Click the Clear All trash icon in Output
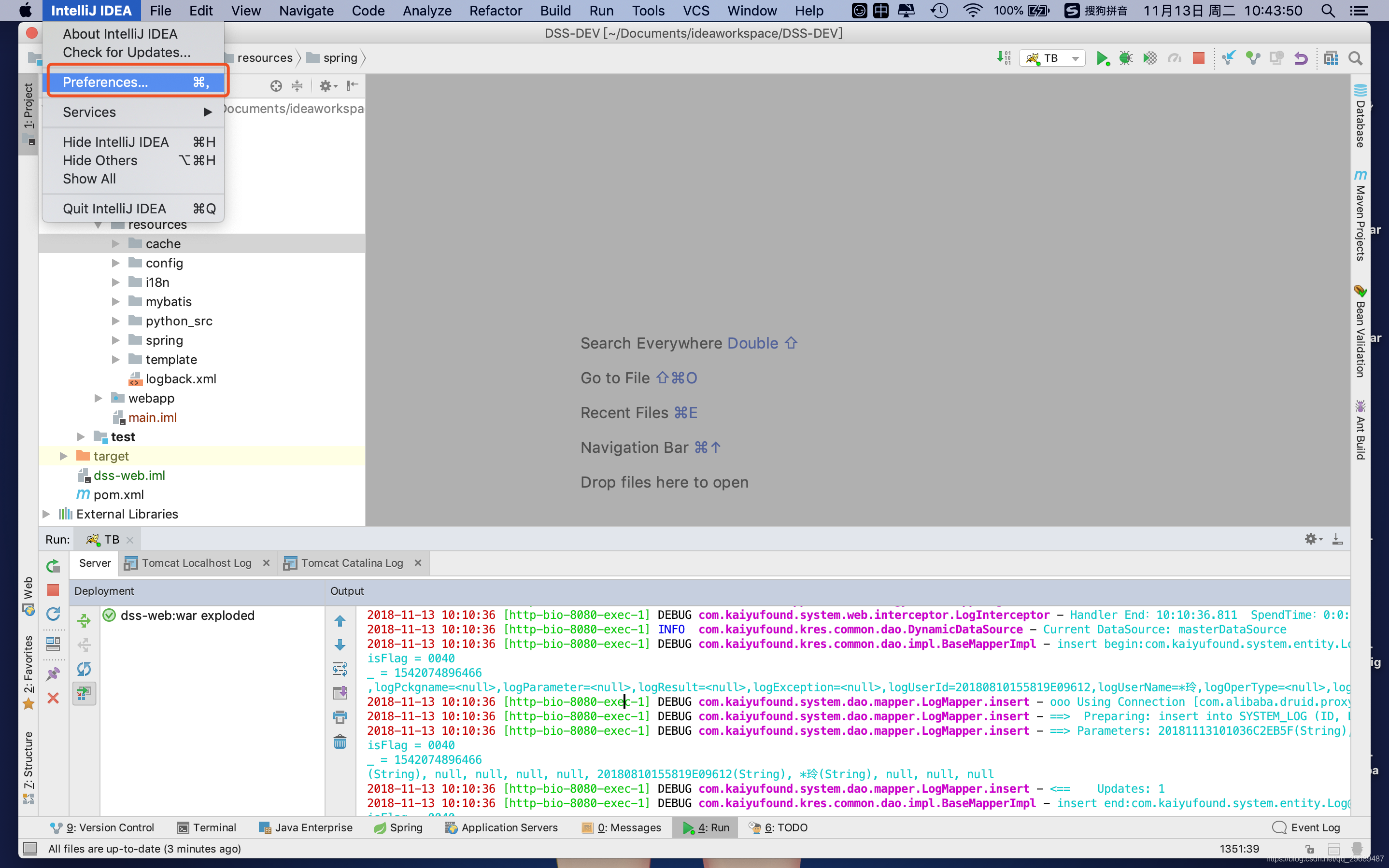Screen dimensions: 1389x868 tap(340, 742)
